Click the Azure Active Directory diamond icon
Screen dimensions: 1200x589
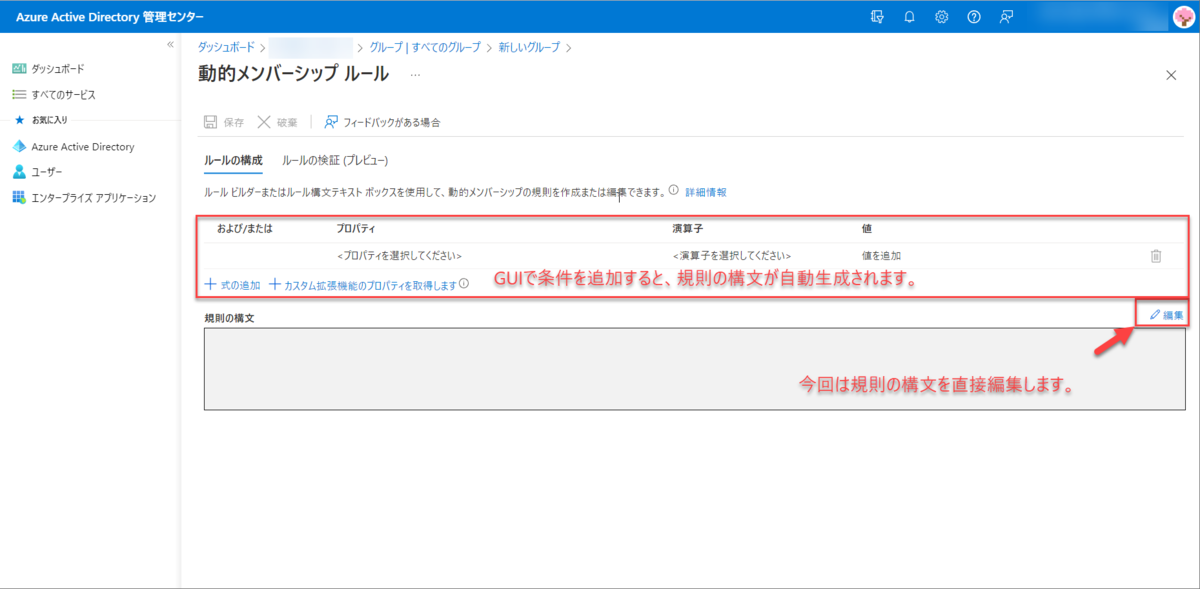(x=19, y=147)
